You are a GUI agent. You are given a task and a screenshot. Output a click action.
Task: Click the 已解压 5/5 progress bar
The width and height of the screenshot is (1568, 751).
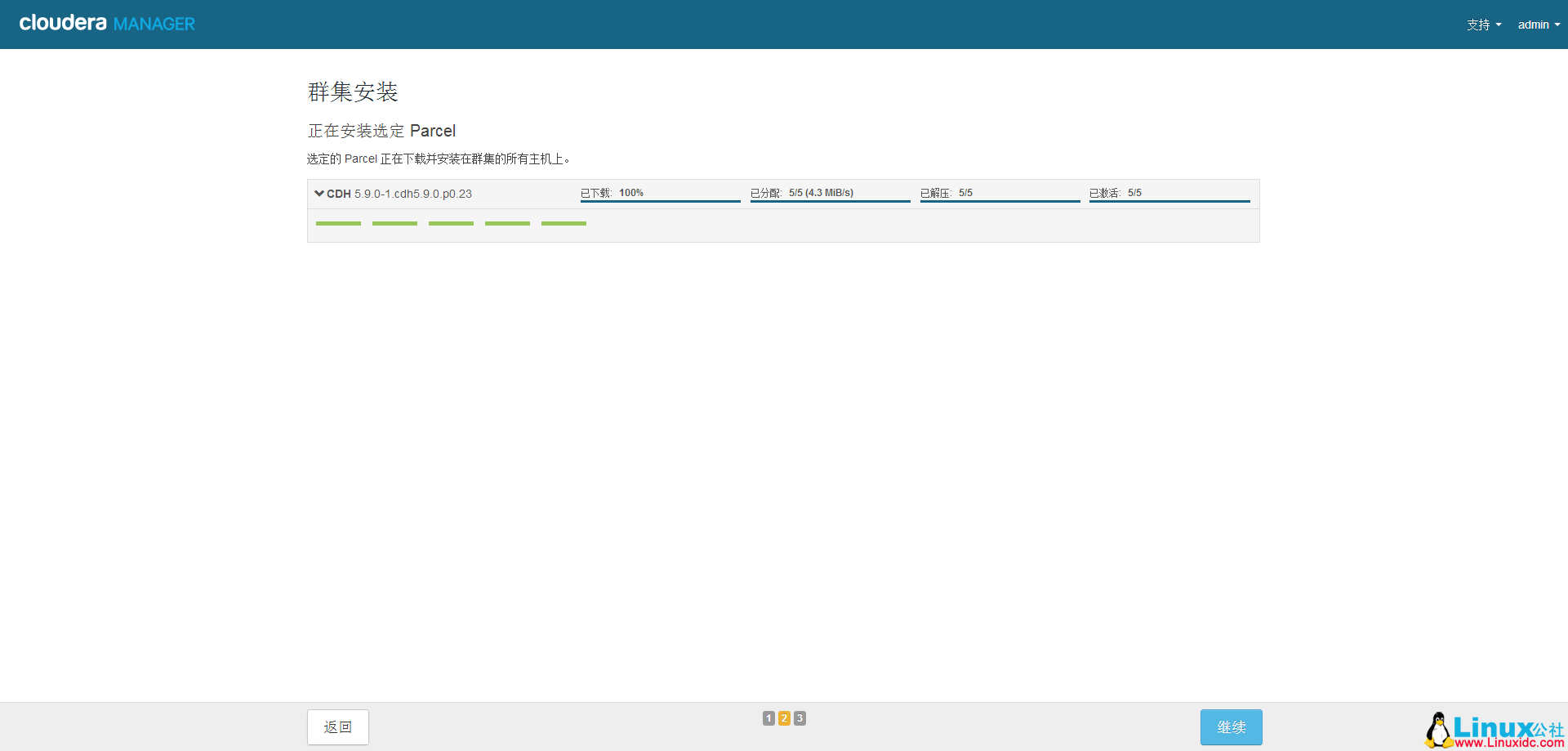[x=1000, y=201]
